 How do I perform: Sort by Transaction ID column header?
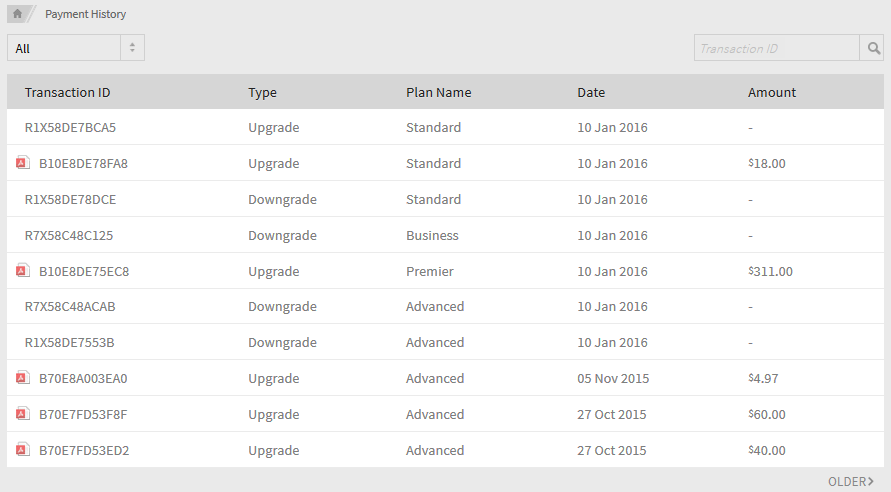67,92
